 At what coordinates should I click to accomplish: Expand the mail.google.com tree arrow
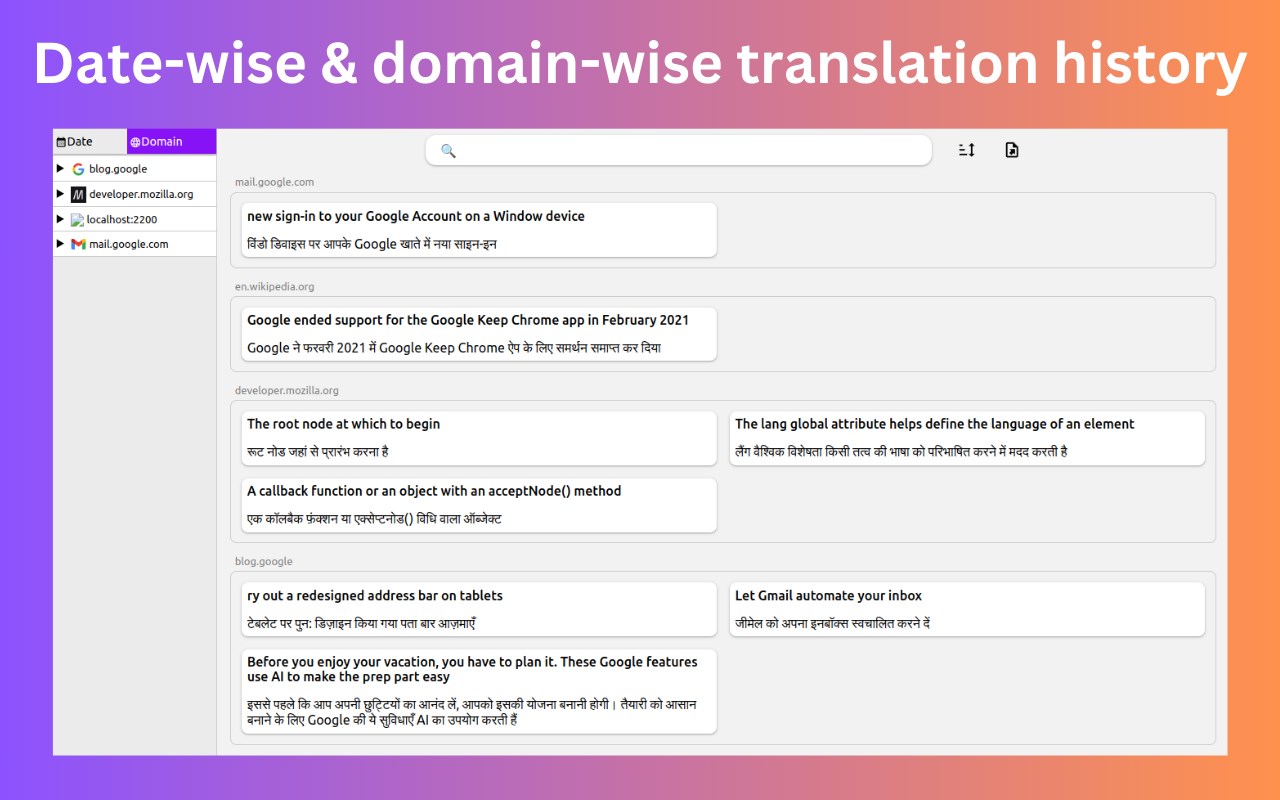click(x=60, y=243)
